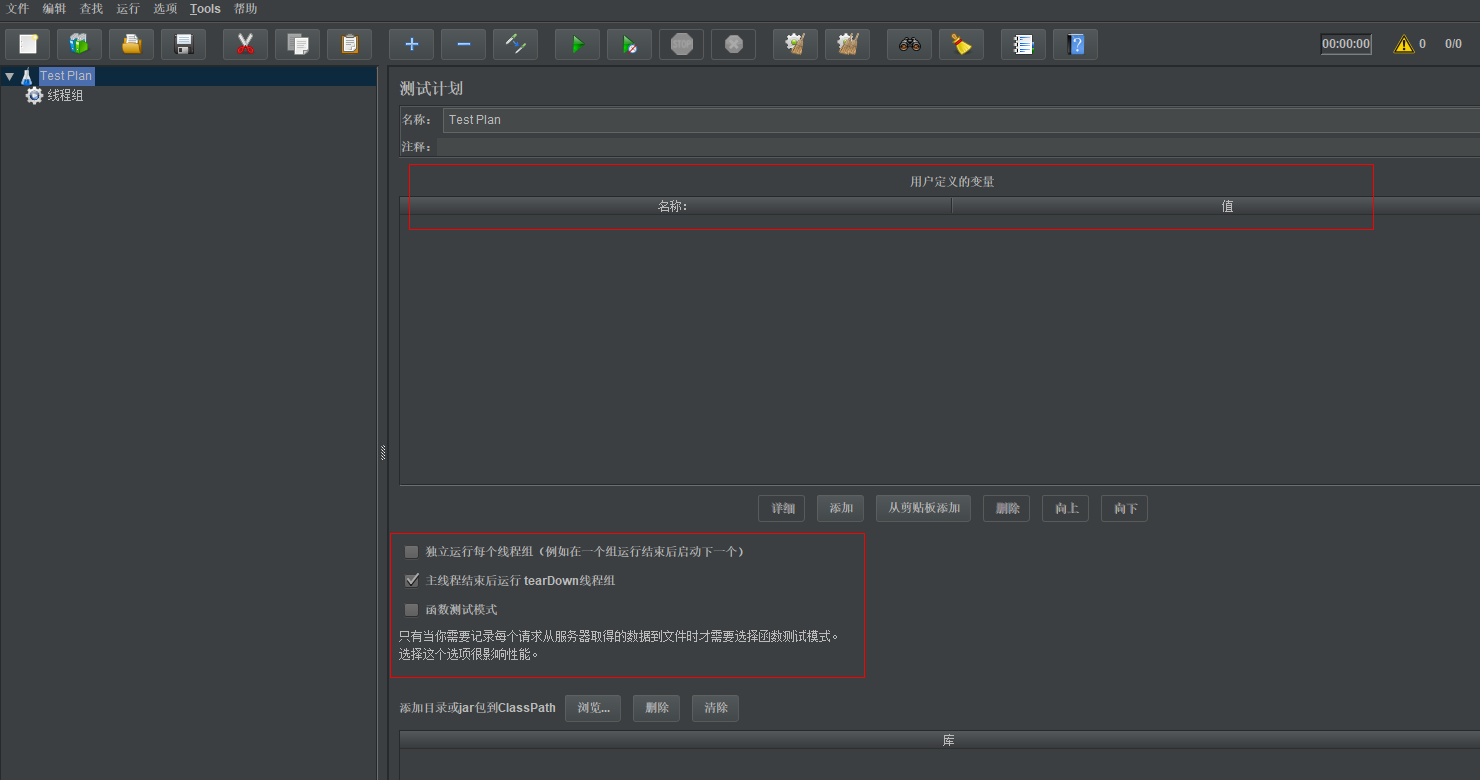Collapse the Test Plan tree node arrow
1480x780 pixels.
click(9, 76)
